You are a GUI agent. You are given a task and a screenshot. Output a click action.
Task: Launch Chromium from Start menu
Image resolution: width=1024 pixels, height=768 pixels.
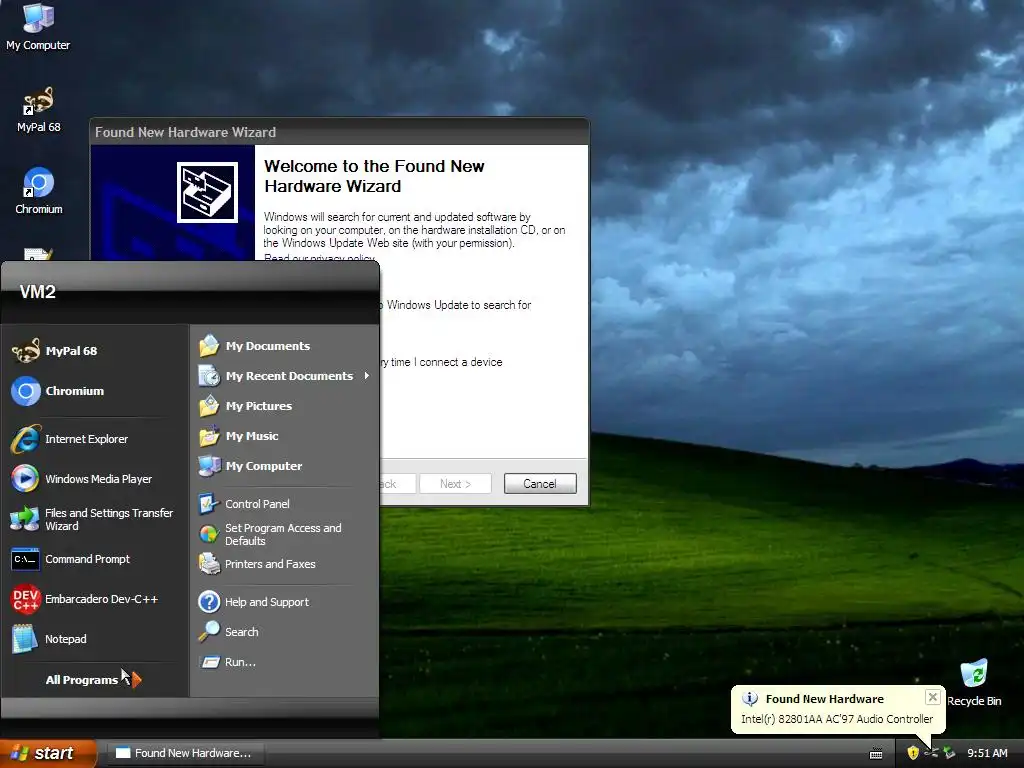point(95,391)
